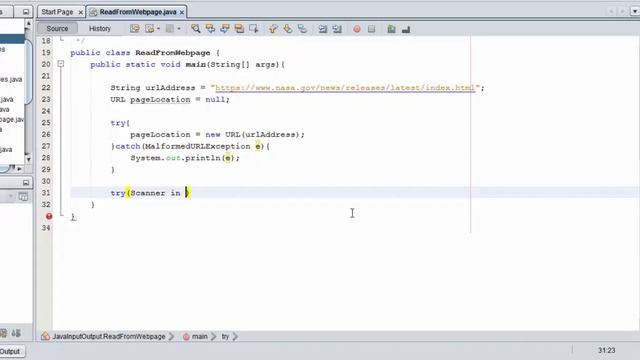This screenshot has width=640, height=360.
Task: Toggle Rectangular Selection icon
Action: [254, 29]
